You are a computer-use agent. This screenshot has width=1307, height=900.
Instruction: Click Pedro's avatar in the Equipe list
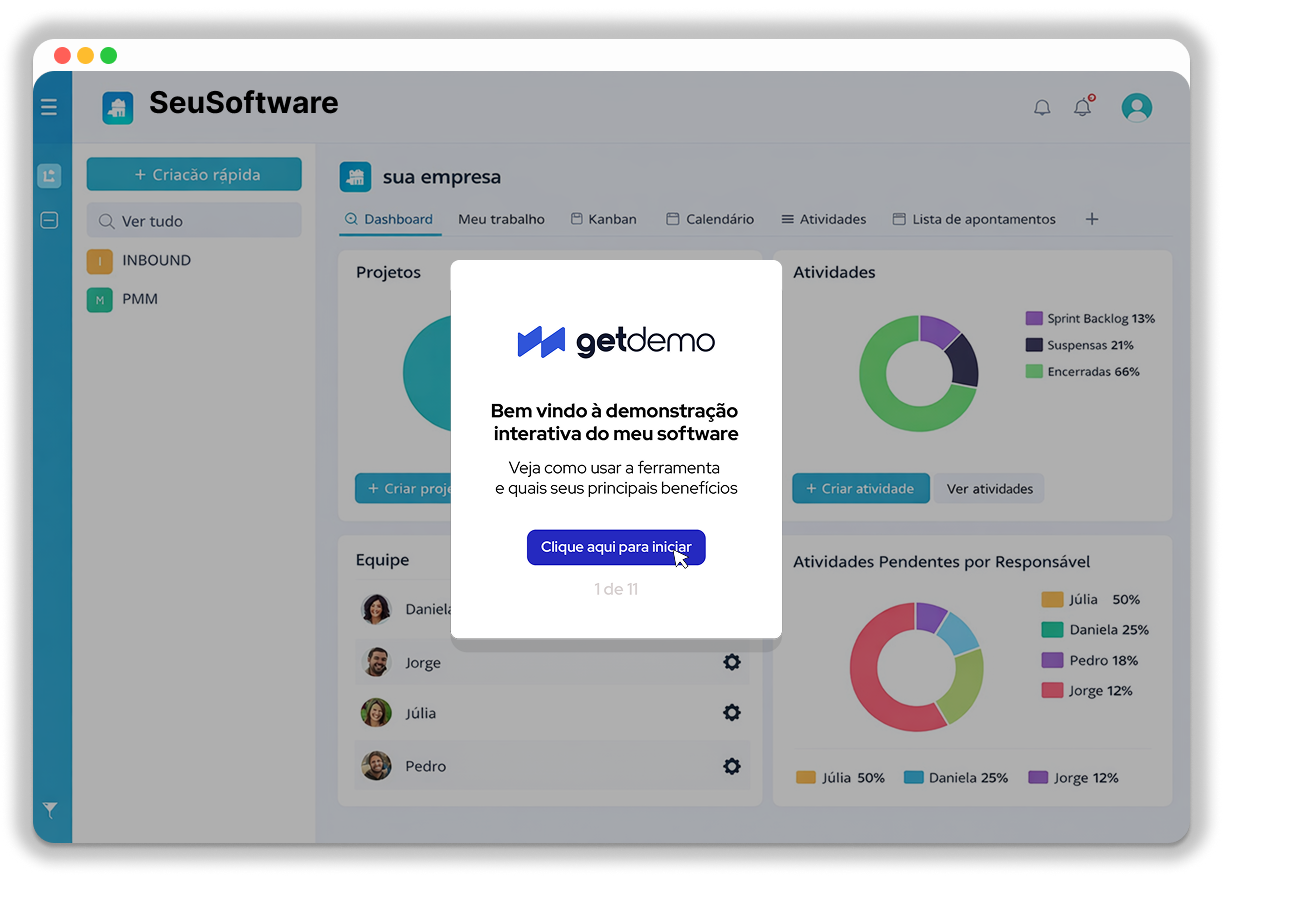click(376, 766)
